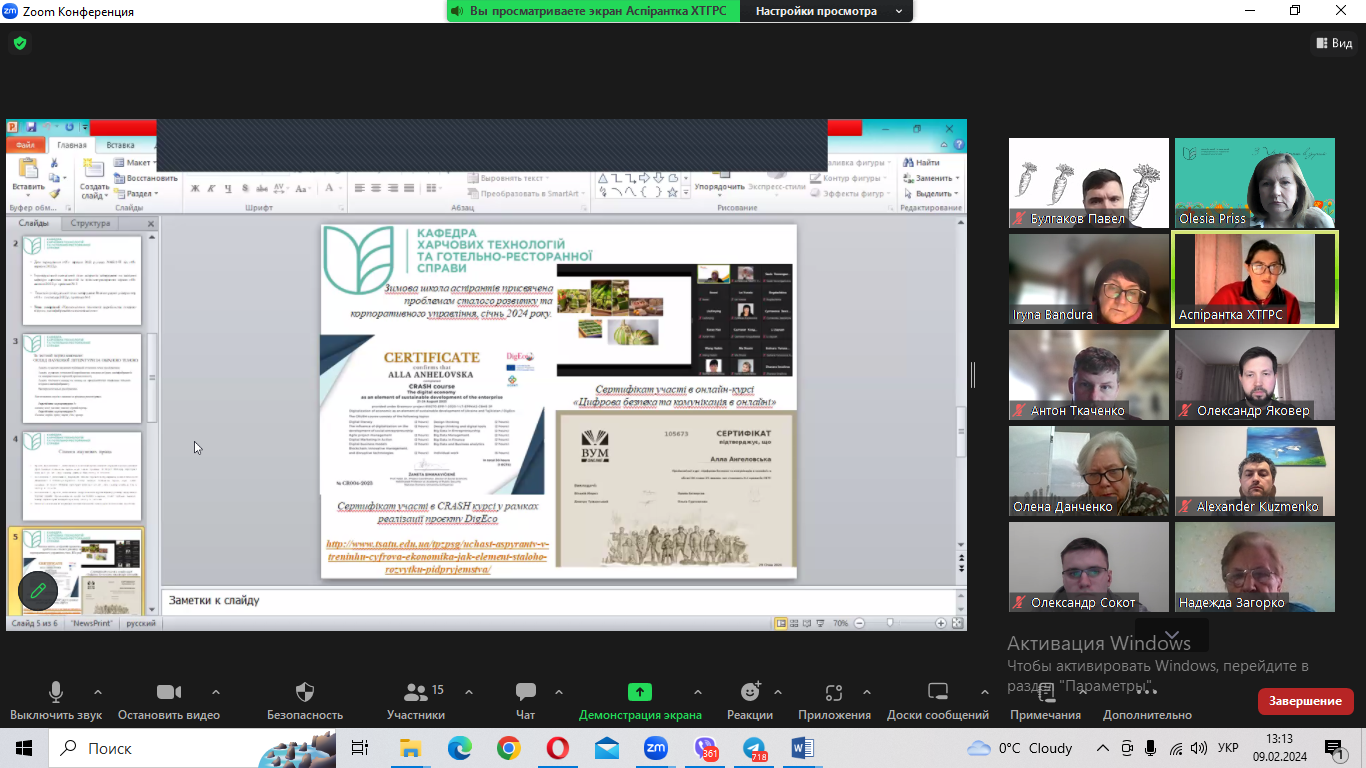
Task: Toggle Italic formatting in the ribbon
Action: coord(212,189)
